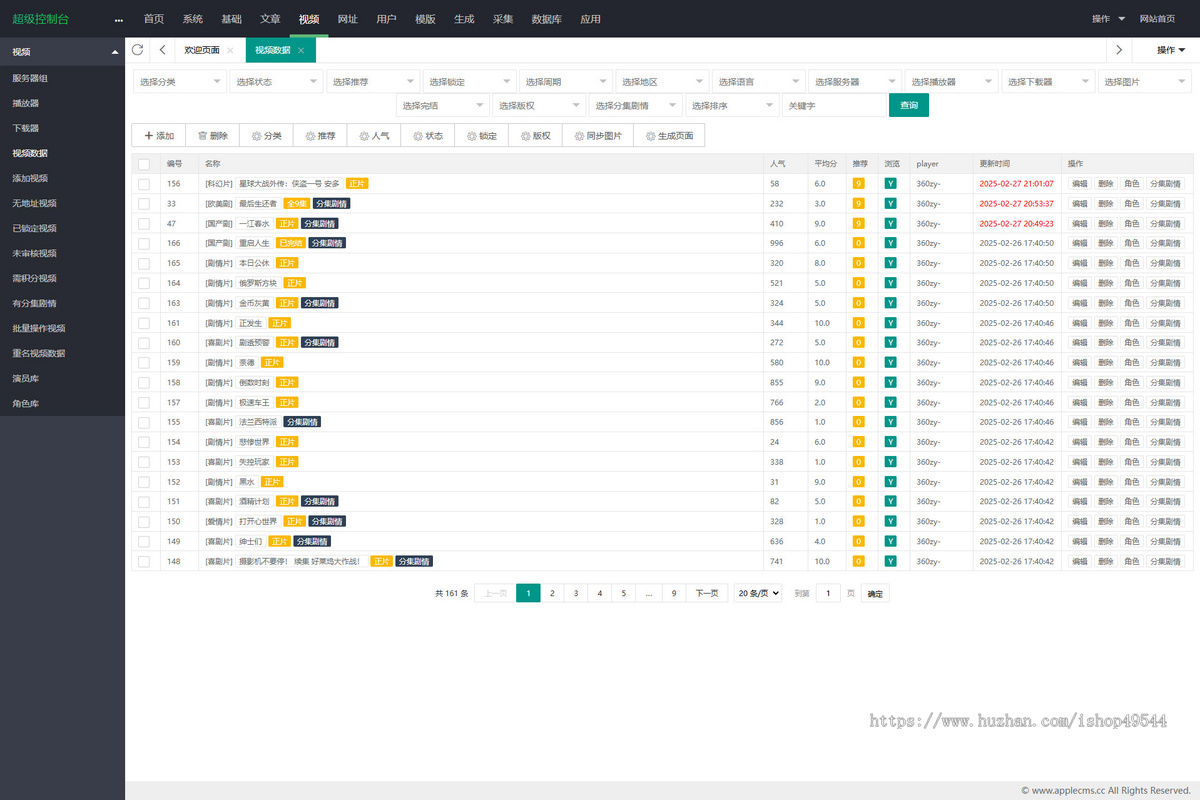The width and height of the screenshot is (1200, 800).
Task: Click the 已完结 tag beside 重启人生
Action: 290,243
